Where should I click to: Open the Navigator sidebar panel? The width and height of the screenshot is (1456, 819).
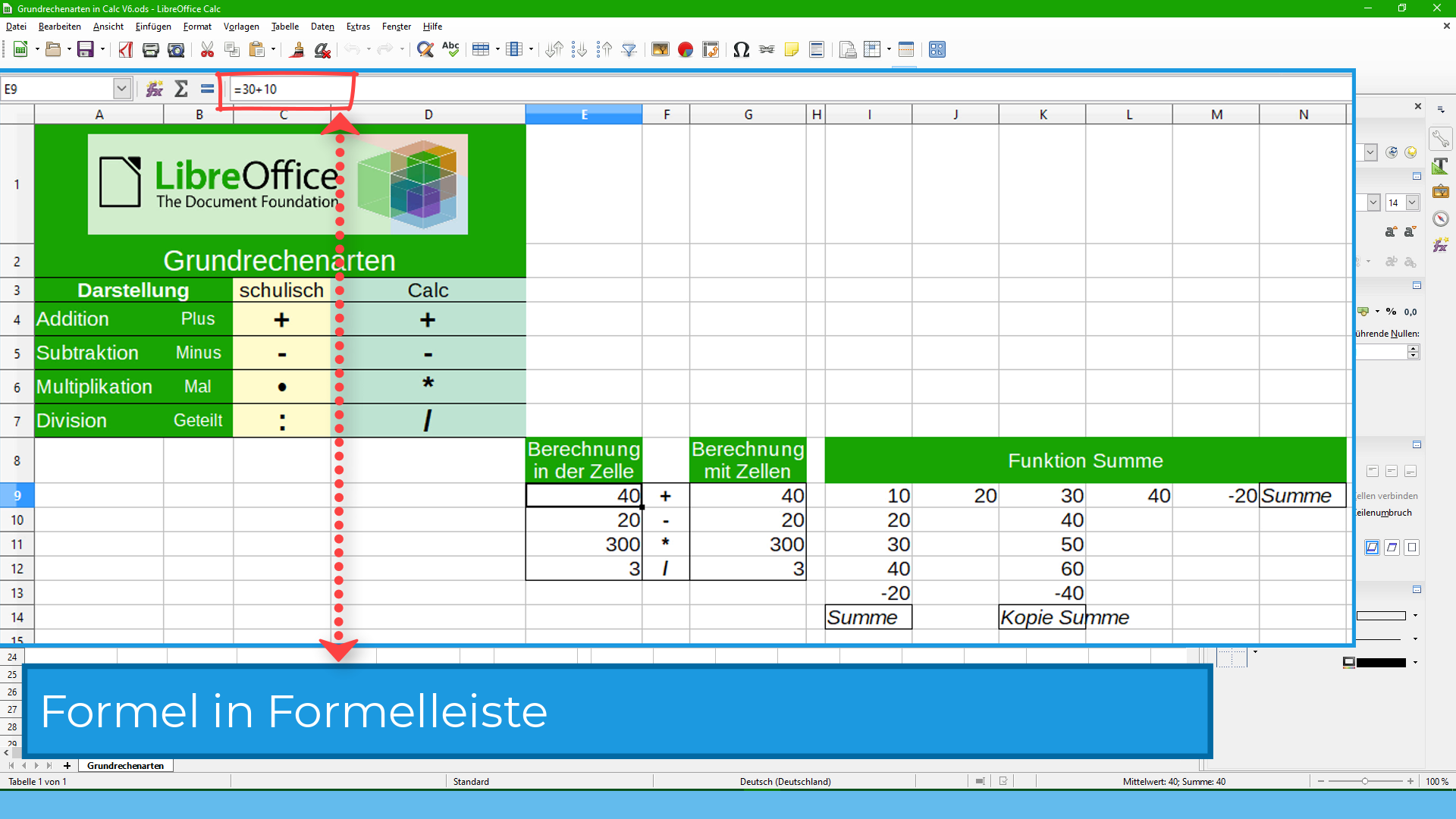tap(1442, 218)
